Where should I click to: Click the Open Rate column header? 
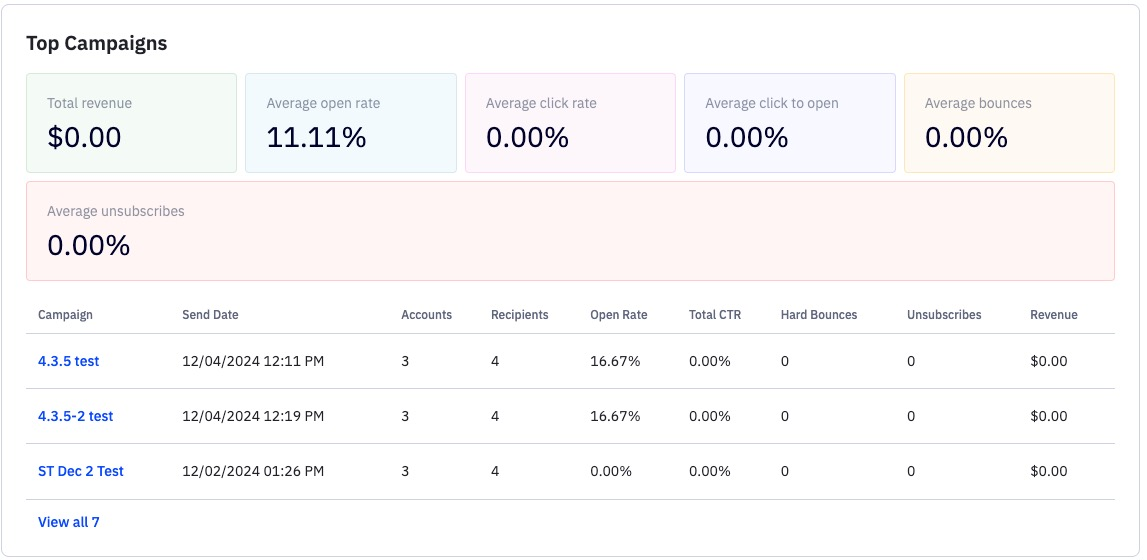pyautogui.click(x=618, y=315)
